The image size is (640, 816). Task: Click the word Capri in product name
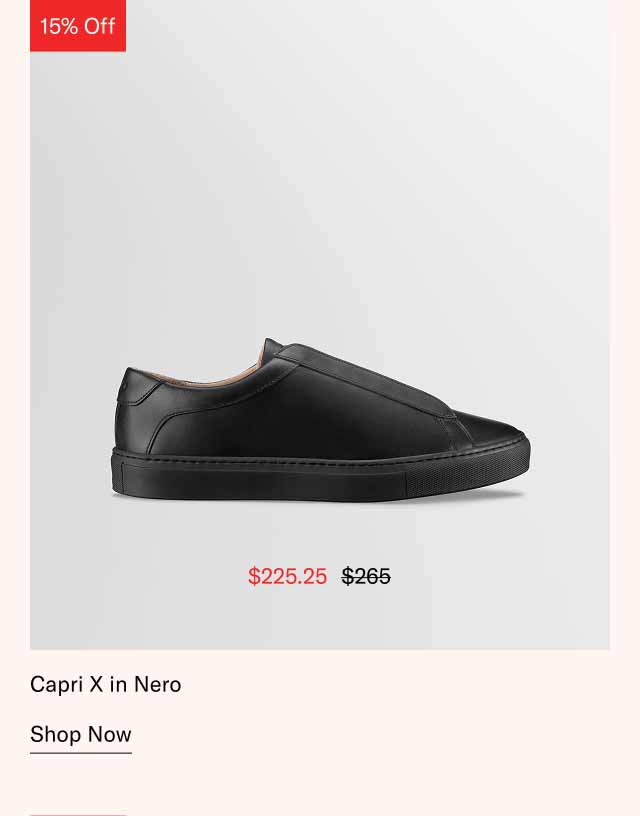(55, 685)
